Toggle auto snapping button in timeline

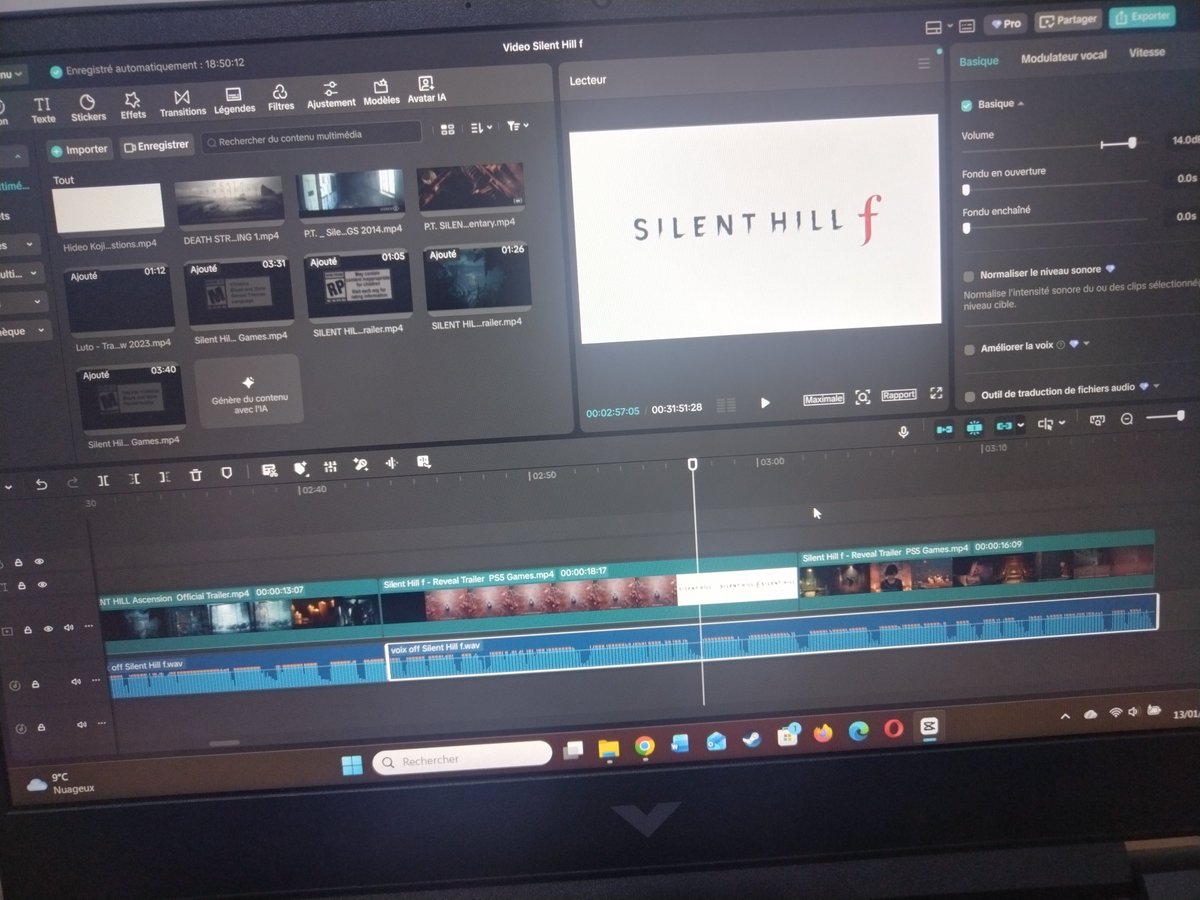pyautogui.click(x=974, y=428)
